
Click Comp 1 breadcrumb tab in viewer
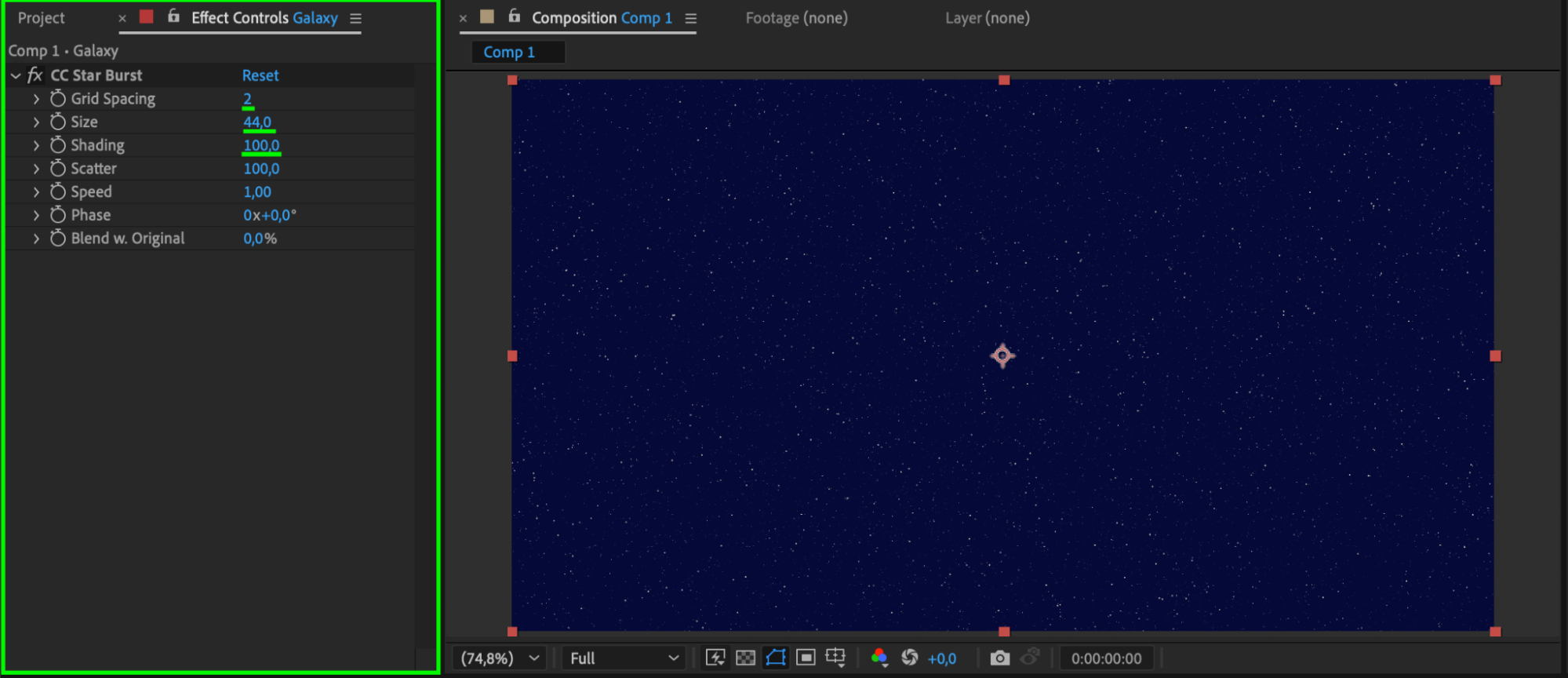[x=518, y=52]
